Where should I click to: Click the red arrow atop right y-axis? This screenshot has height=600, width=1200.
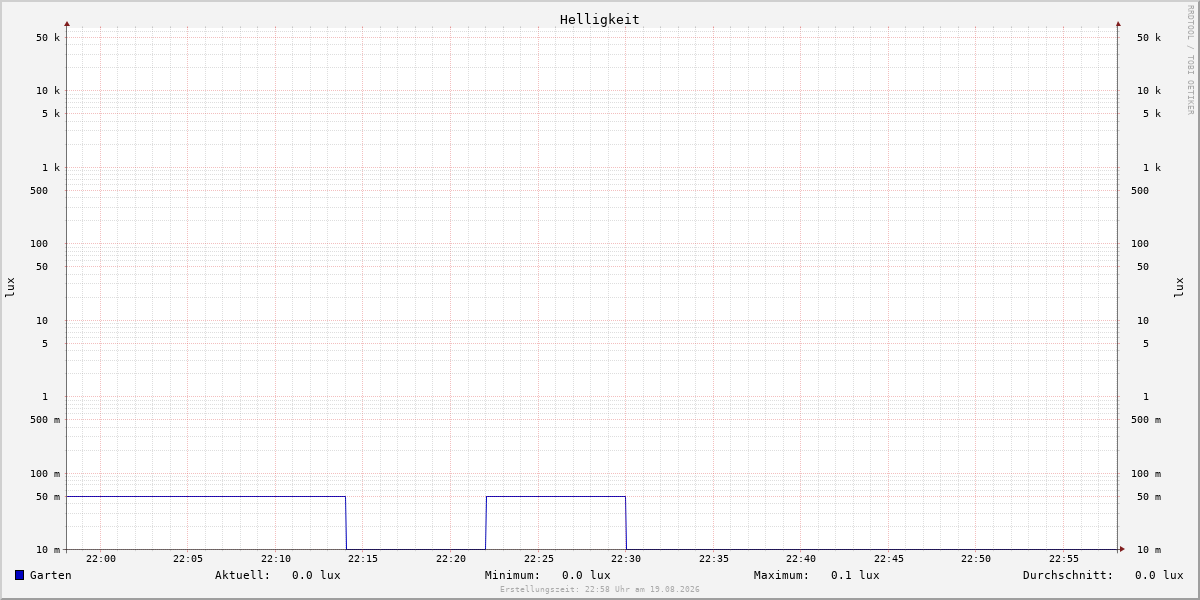coord(1118,23)
